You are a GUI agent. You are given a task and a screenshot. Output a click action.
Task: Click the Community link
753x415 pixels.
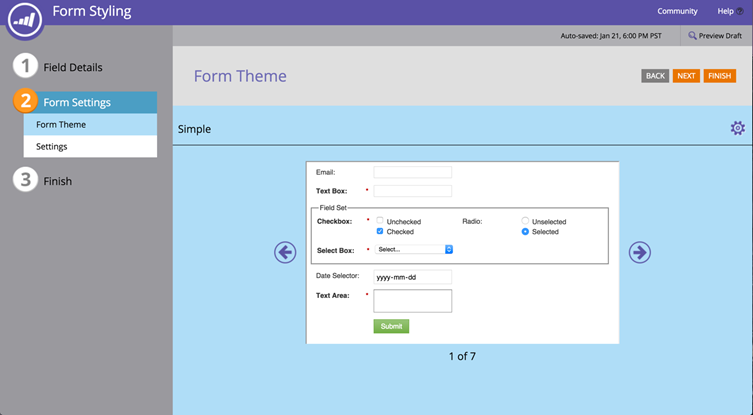pyautogui.click(x=677, y=11)
